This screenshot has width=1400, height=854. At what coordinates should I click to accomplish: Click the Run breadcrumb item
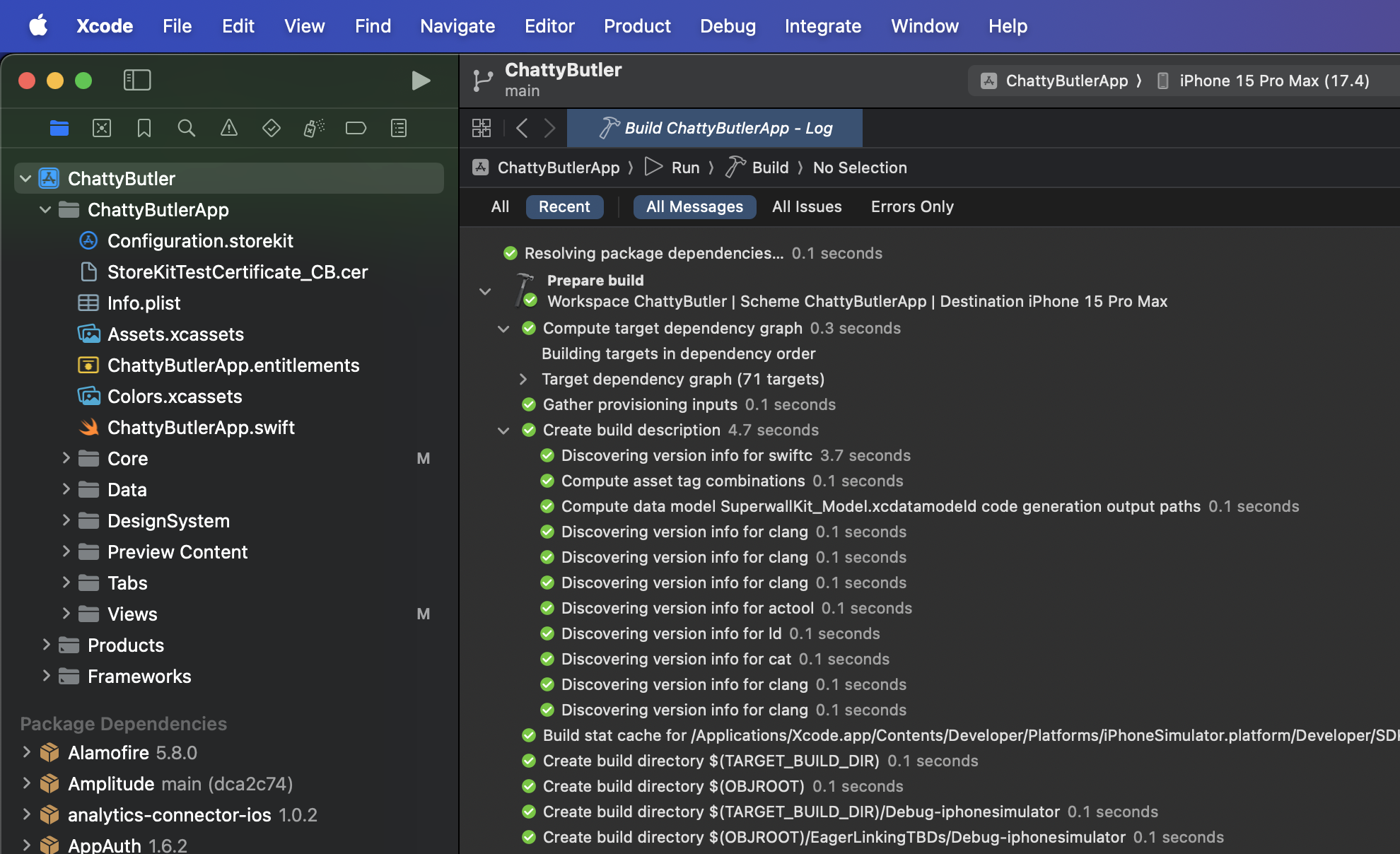coord(672,168)
